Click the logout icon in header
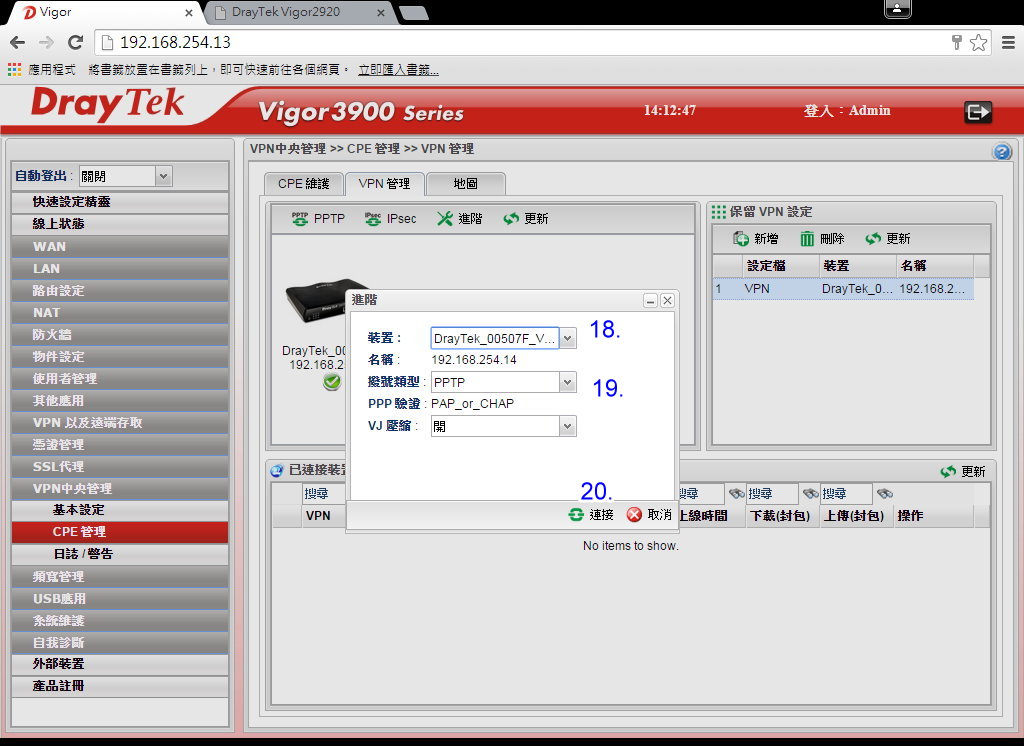Screen dimensions: 1024x746 coord(978,112)
